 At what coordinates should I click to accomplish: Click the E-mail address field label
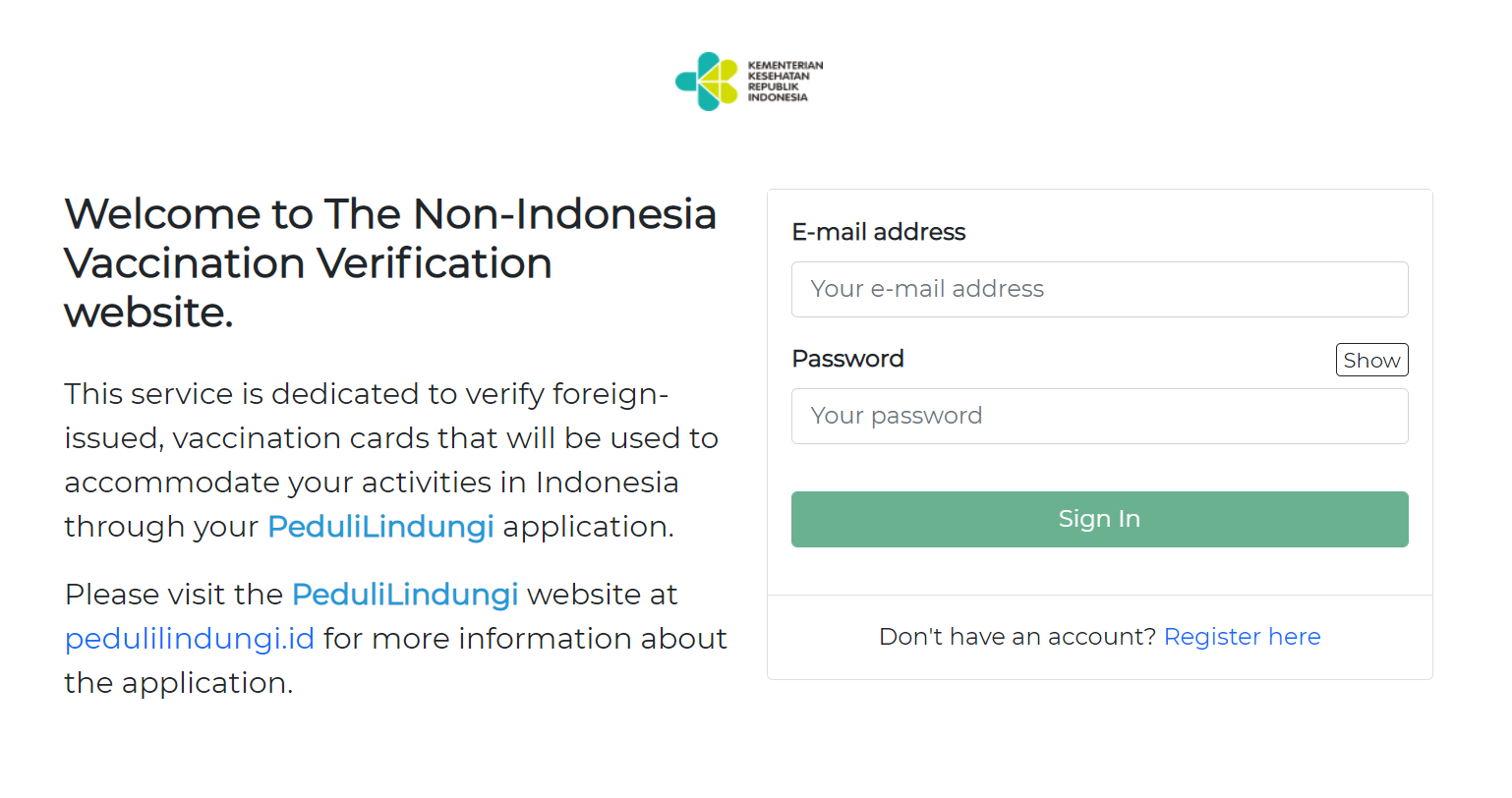coord(879,232)
